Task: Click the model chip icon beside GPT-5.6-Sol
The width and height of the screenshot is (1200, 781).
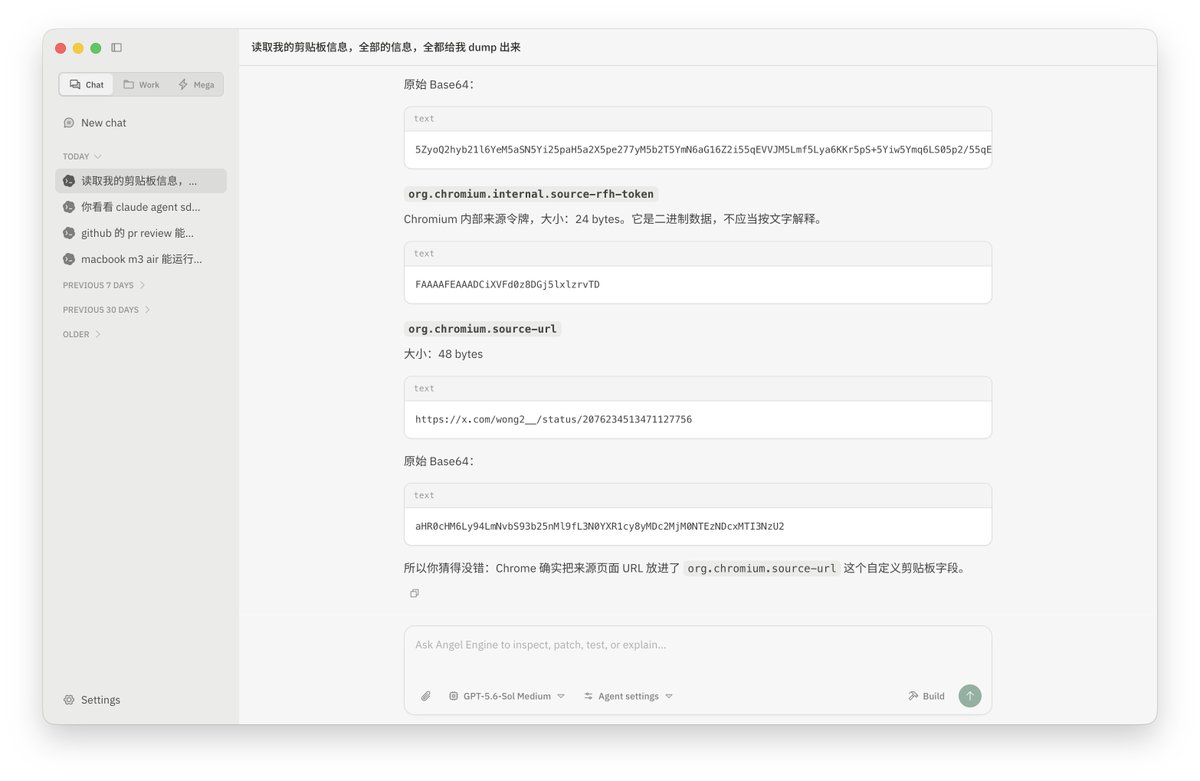Action: (454, 696)
